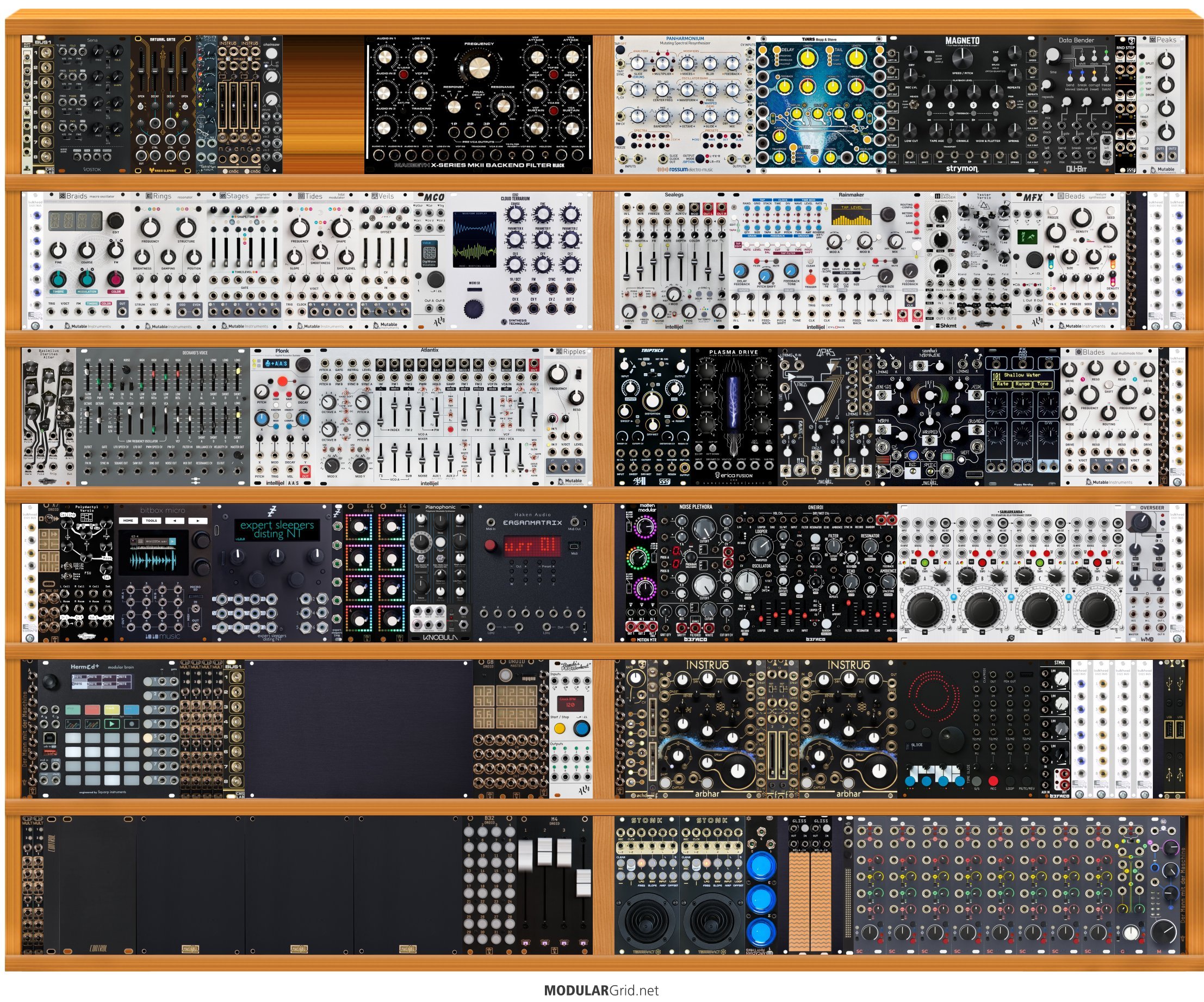Click the LOOP button on the looper
1204x1002 pixels.
coord(1010,781)
